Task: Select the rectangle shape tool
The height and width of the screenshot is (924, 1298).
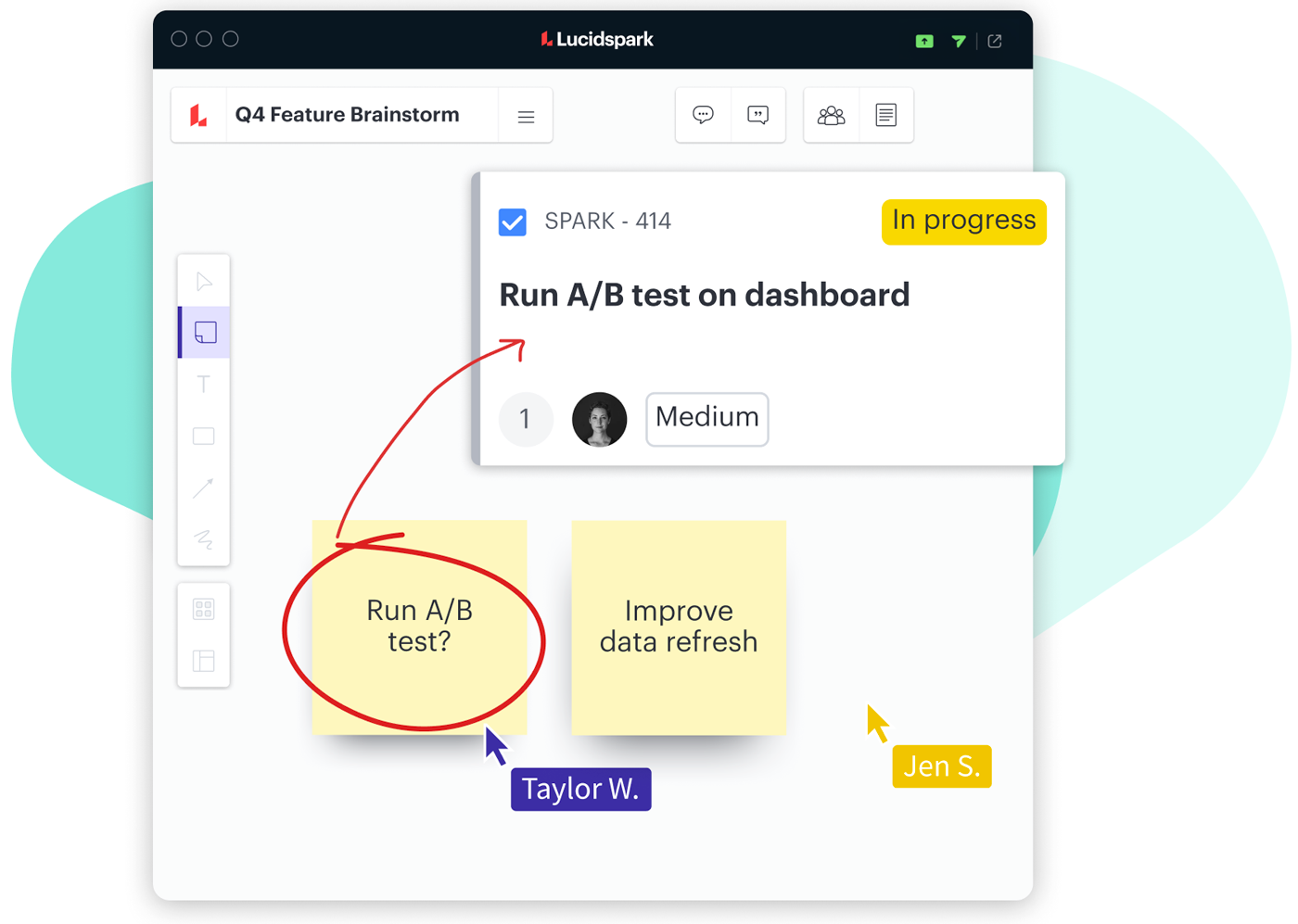Action: pyautogui.click(x=204, y=436)
